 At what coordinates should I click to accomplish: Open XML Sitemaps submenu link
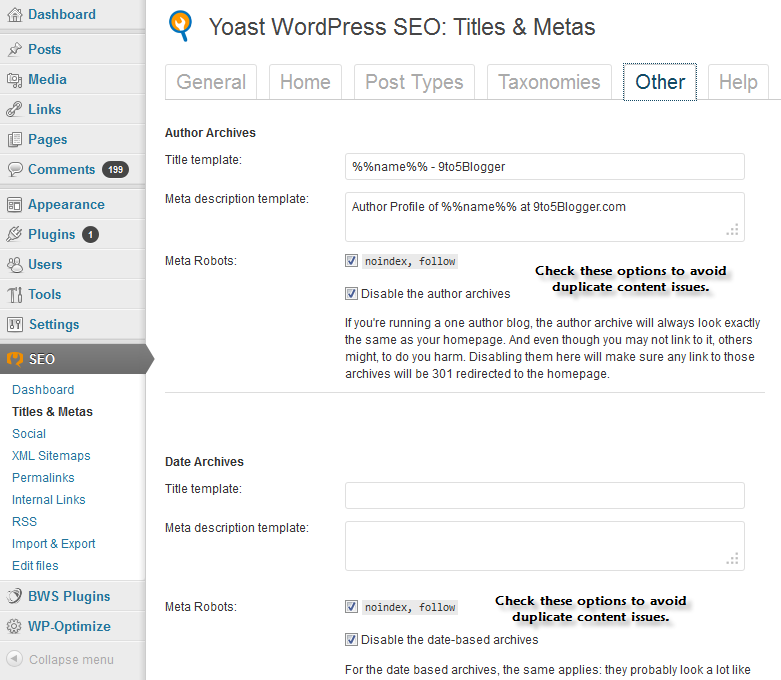click(x=51, y=455)
